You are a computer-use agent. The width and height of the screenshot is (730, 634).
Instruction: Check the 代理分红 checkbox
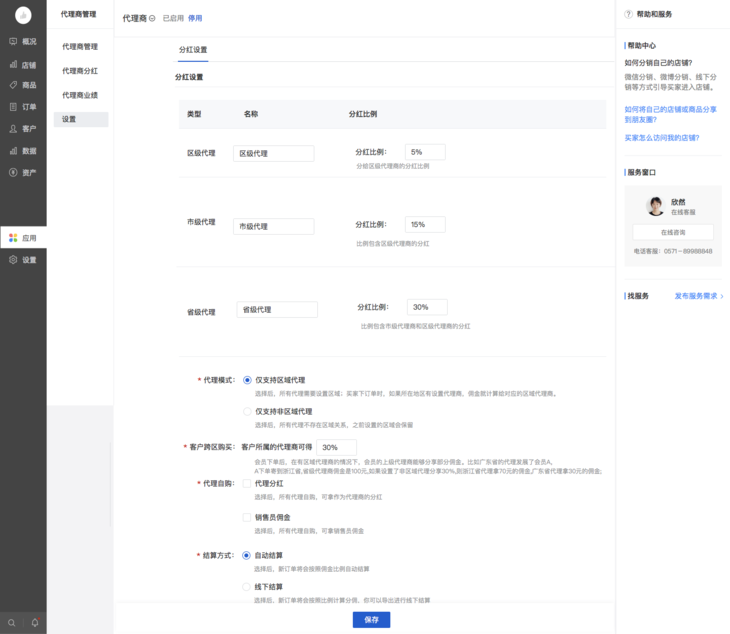pos(247,483)
